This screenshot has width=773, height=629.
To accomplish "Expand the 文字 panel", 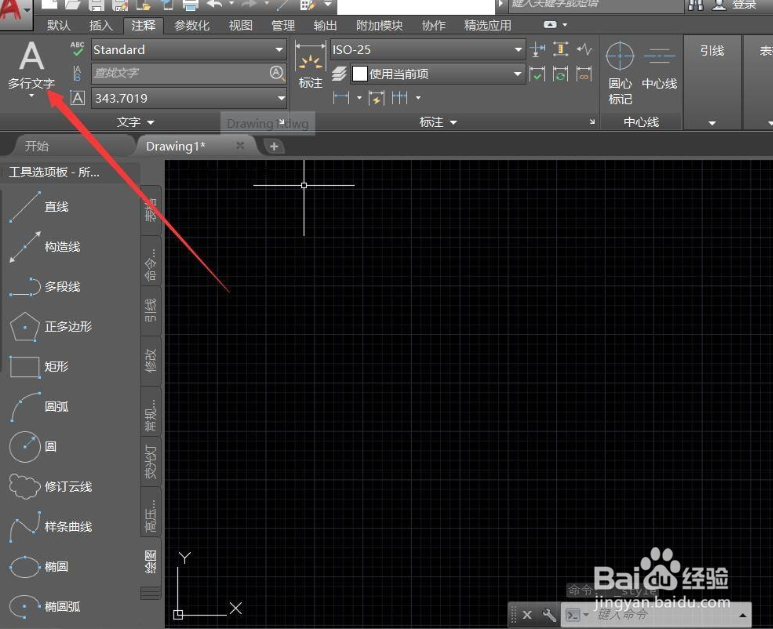I will [135, 122].
